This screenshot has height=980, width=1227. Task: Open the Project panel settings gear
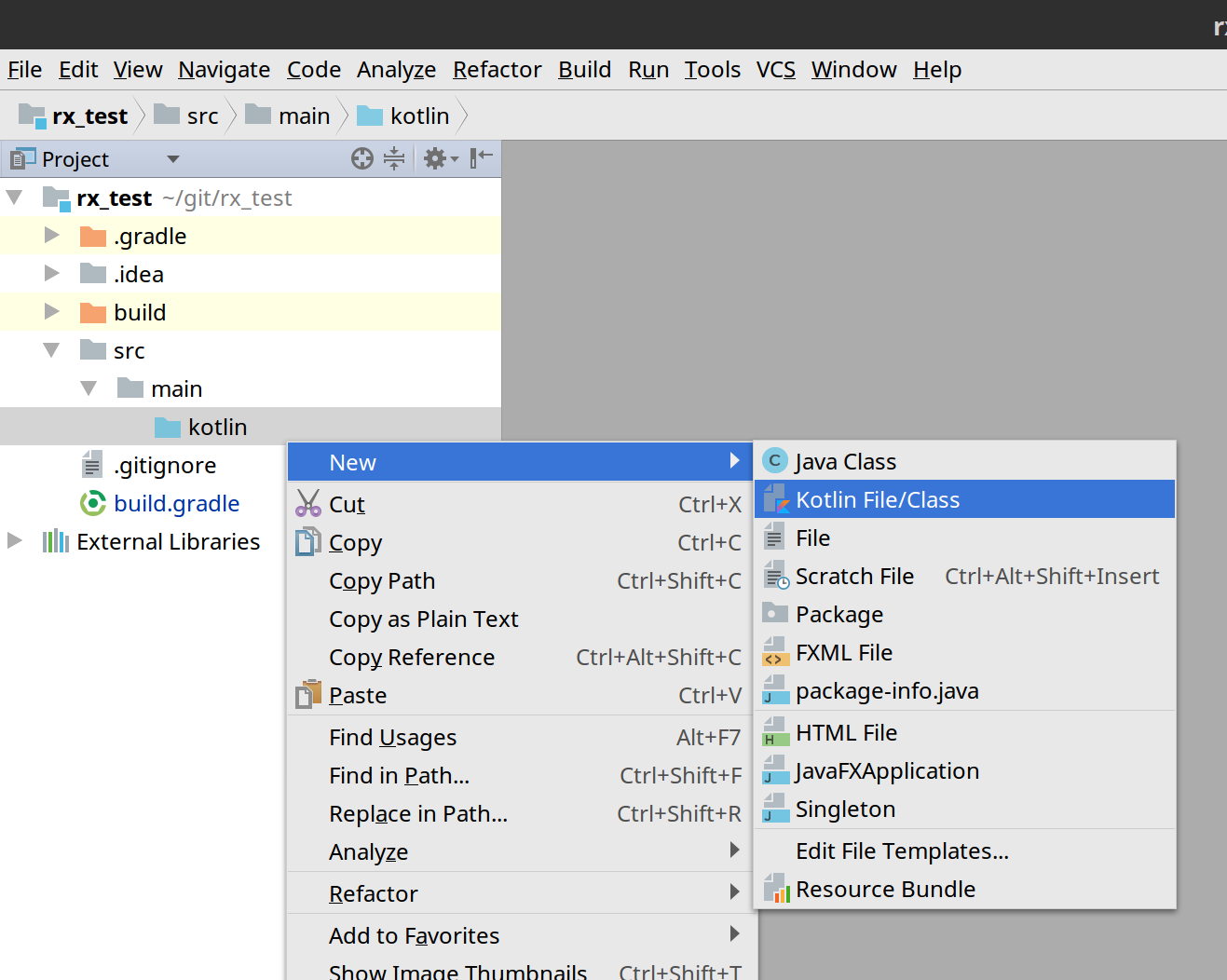(435, 158)
